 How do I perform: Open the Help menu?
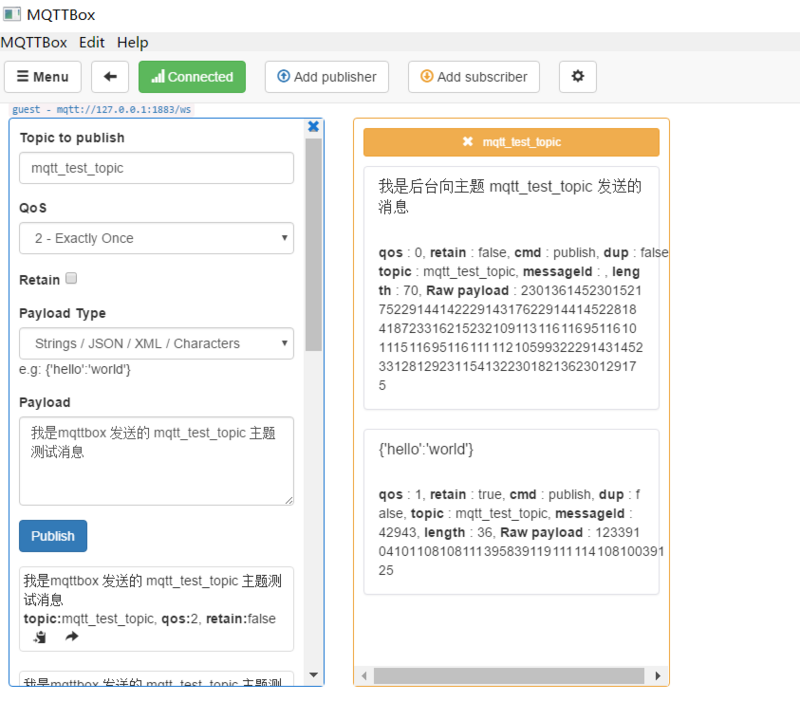[132, 42]
